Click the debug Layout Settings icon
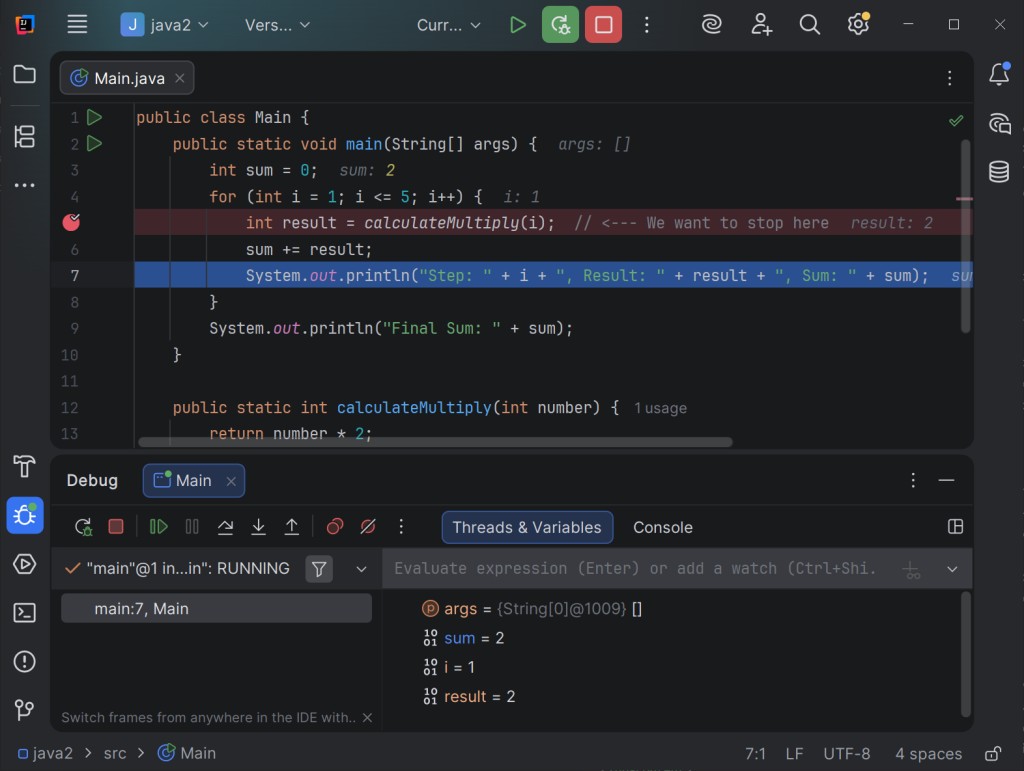This screenshot has width=1024, height=771. point(955,527)
